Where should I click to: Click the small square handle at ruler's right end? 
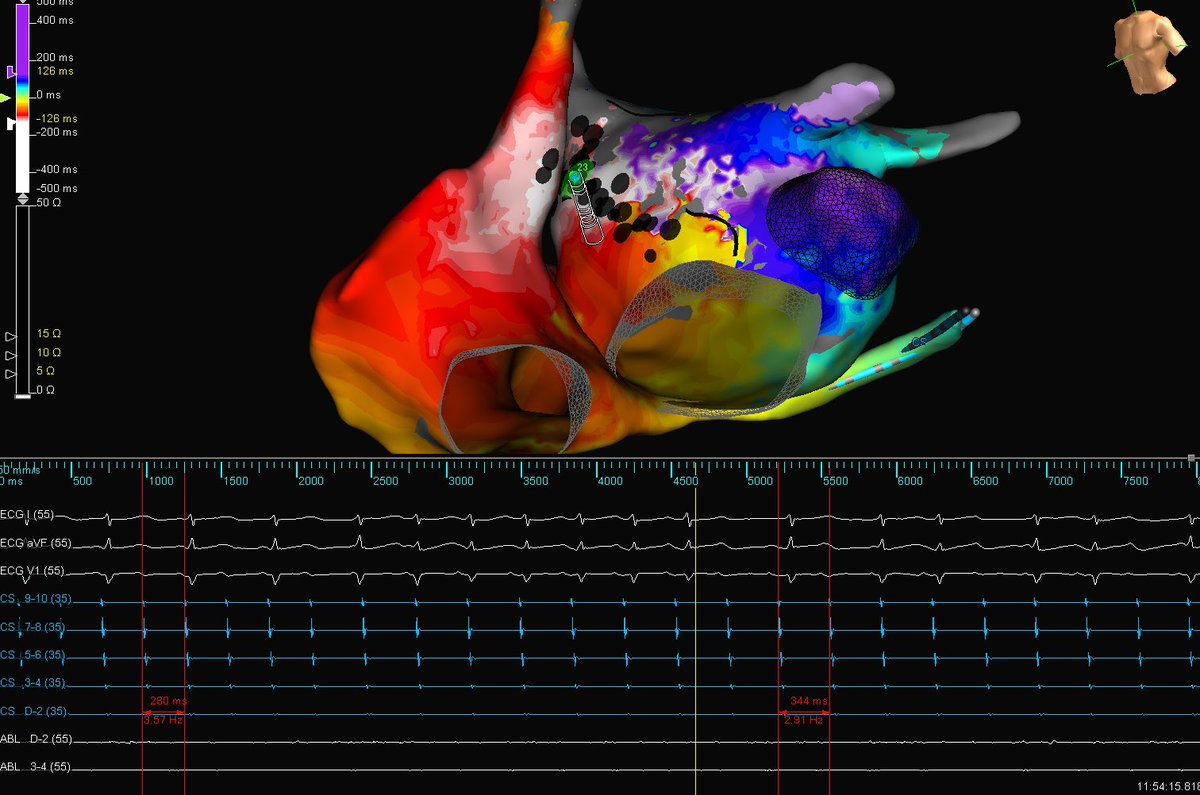tap(1192, 459)
